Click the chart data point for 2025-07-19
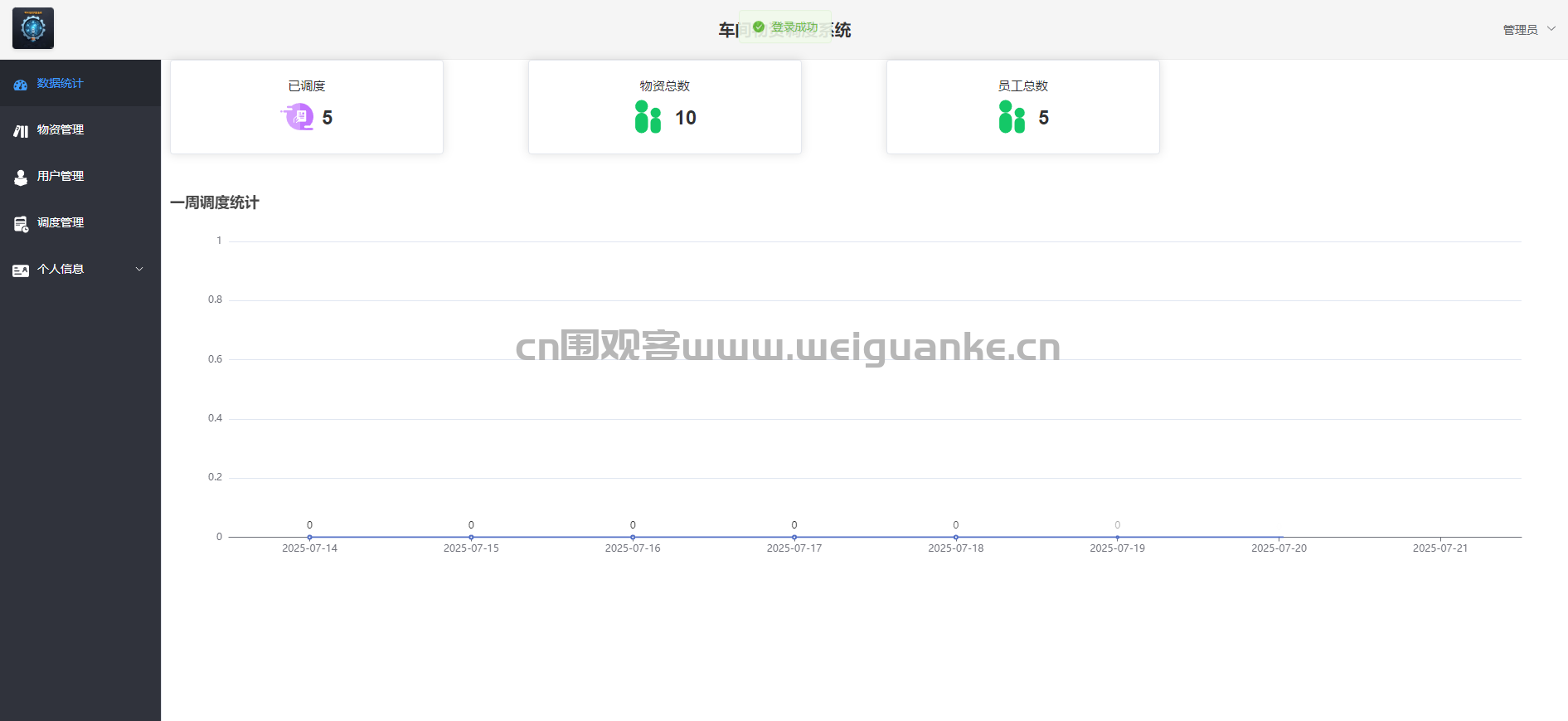 click(1118, 538)
